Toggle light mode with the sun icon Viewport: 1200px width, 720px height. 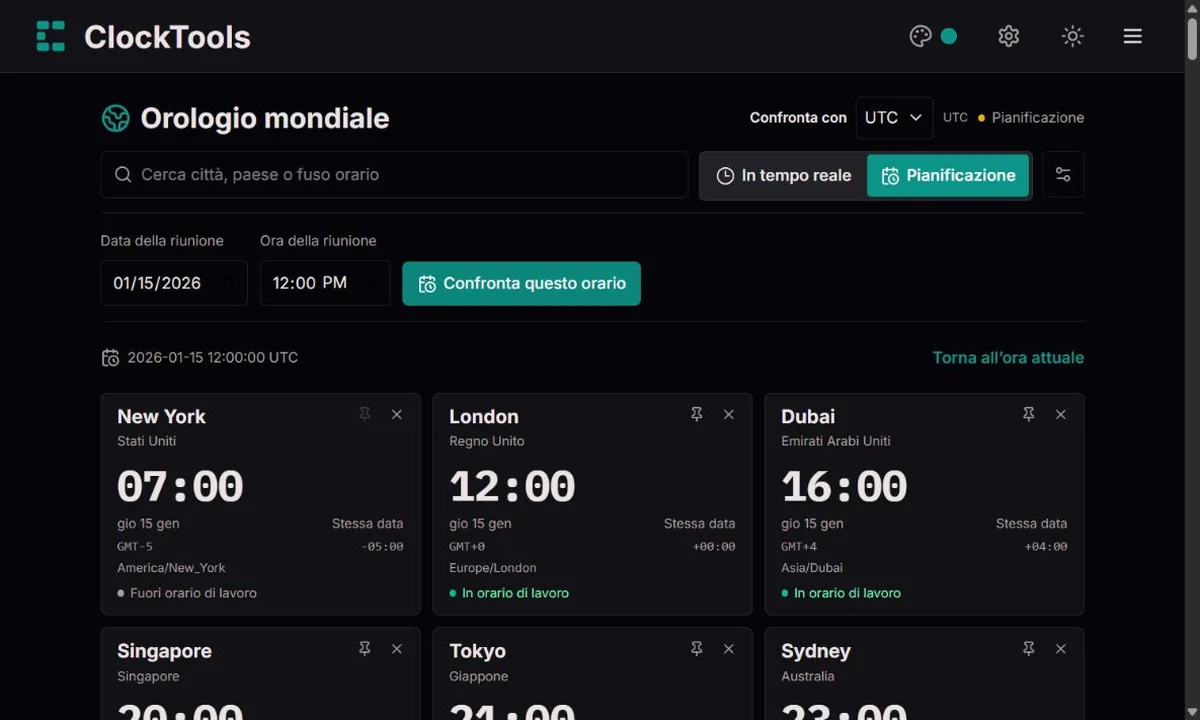click(x=1073, y=36)
